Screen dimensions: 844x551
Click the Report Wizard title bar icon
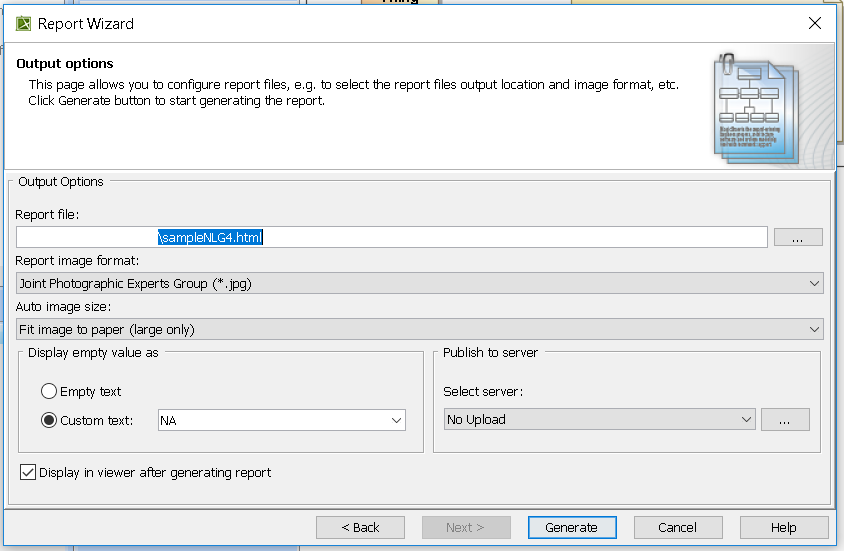[23, 23]
